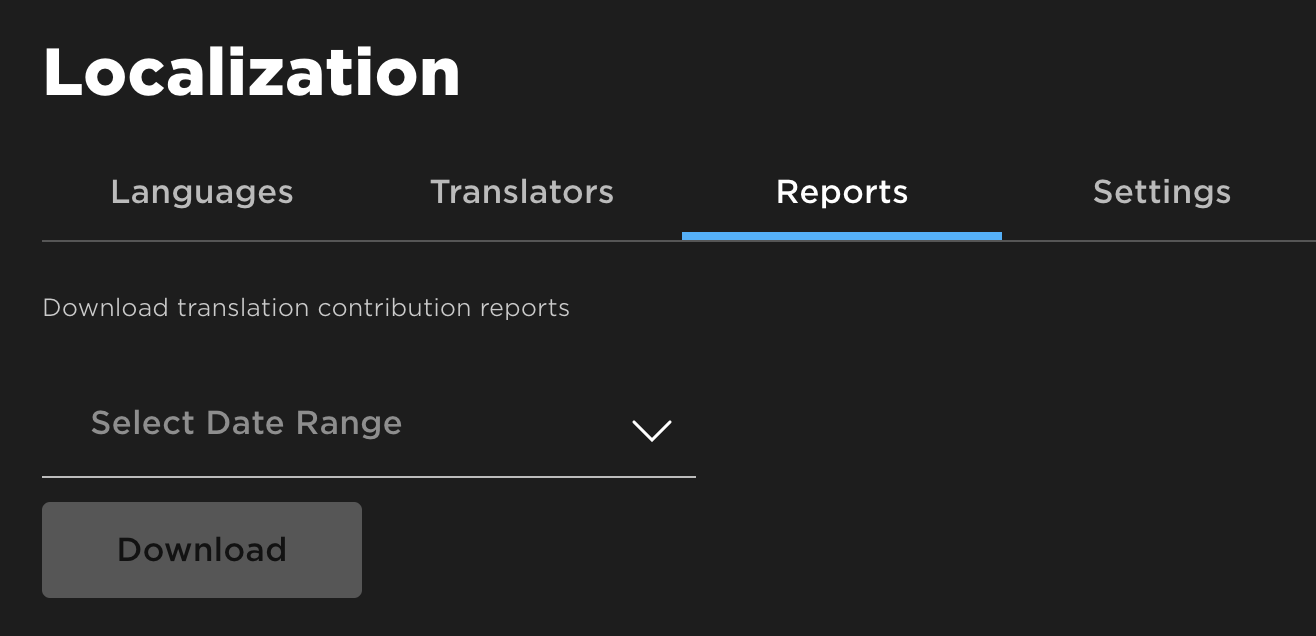
Task: Click the highlighted 'Reports' label
Action: pyautogui.click(x=842, y=192)
